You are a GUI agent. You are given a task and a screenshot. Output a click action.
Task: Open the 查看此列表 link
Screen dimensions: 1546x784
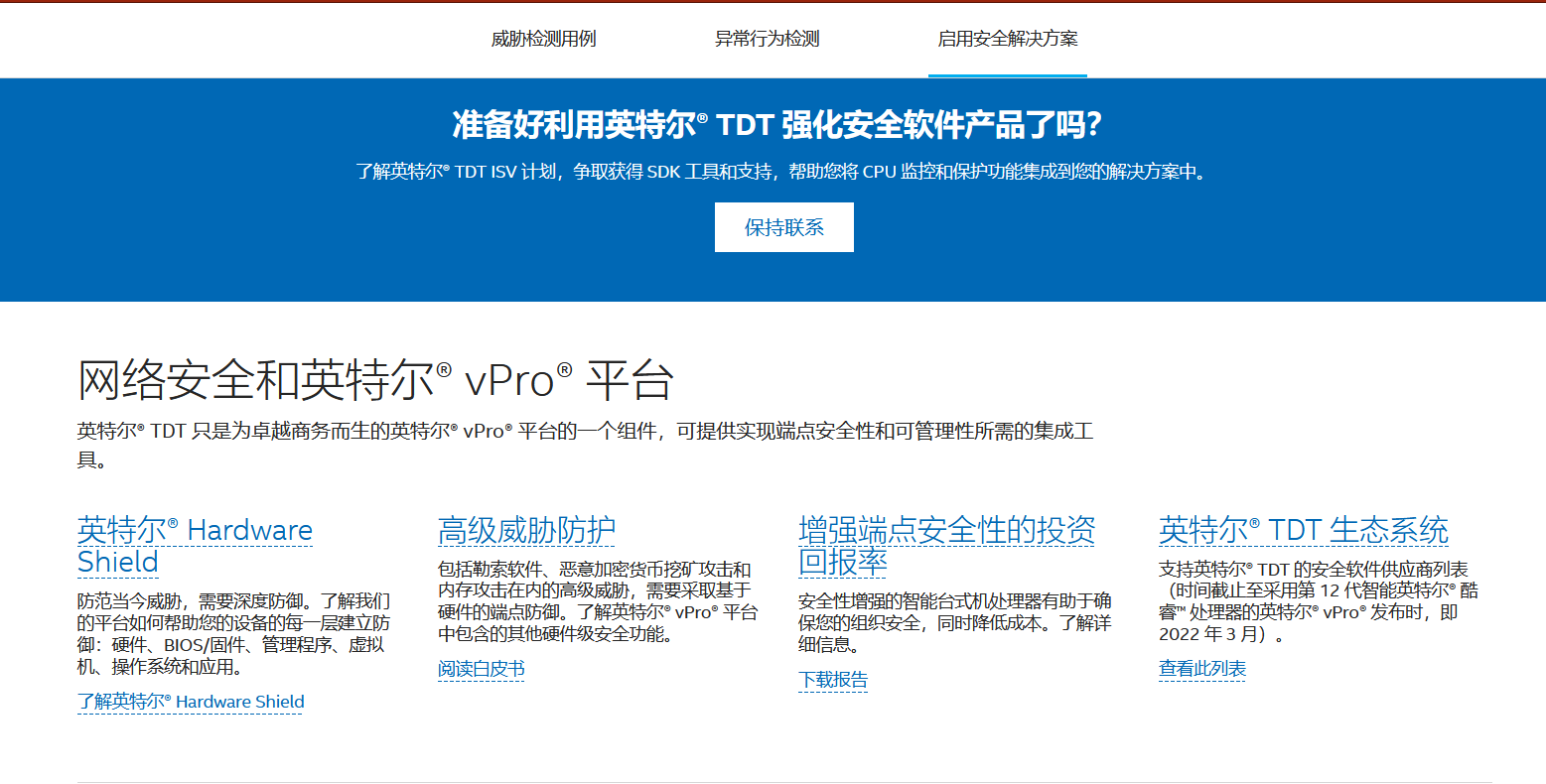tap(1202, 669)
